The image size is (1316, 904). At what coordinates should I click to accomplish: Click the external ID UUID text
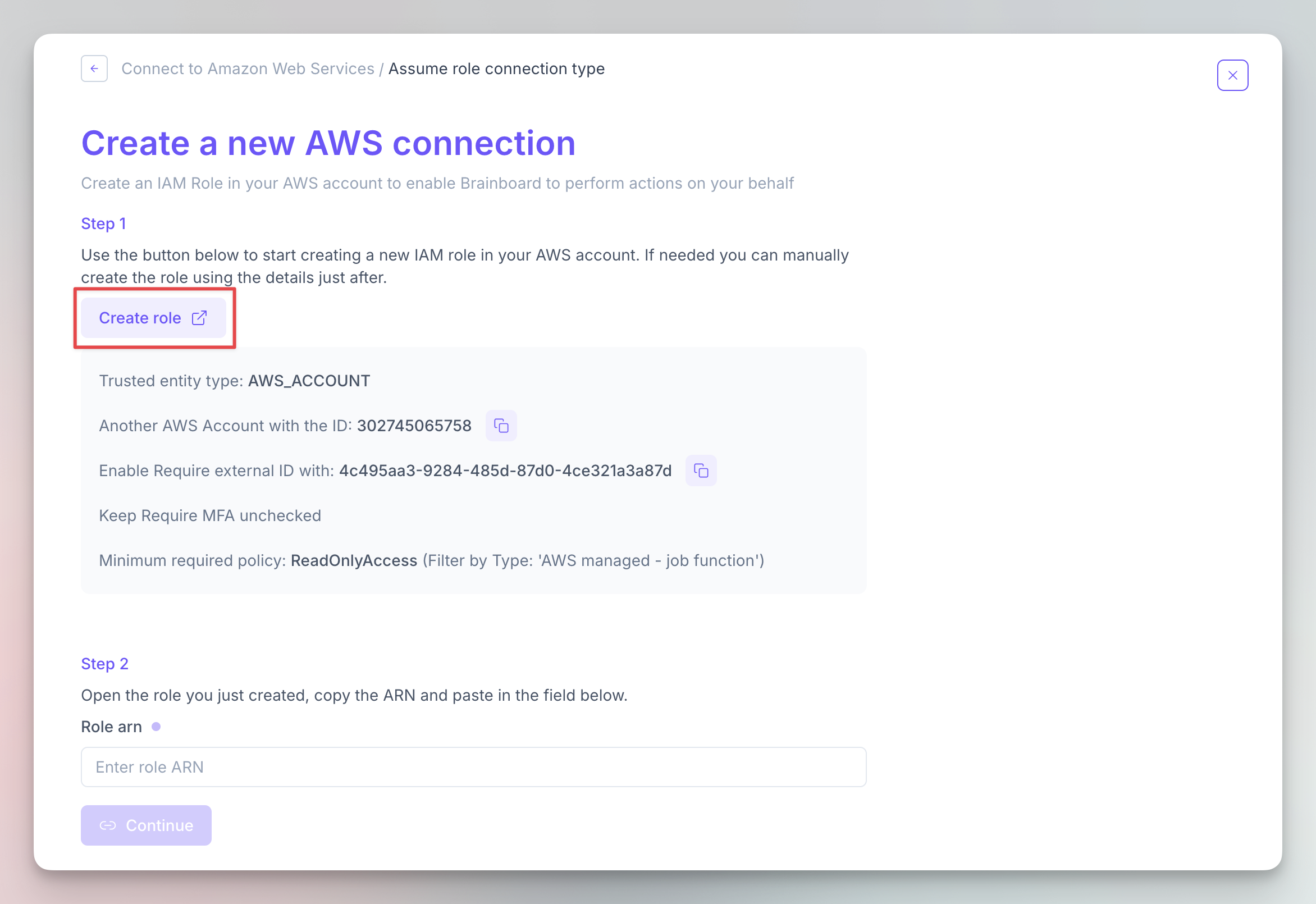(505, 471)
